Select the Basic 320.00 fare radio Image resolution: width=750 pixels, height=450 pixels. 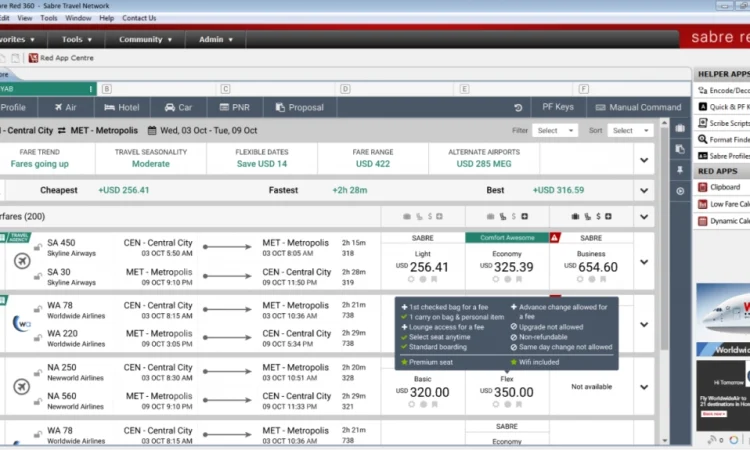[x=411, y=405]
